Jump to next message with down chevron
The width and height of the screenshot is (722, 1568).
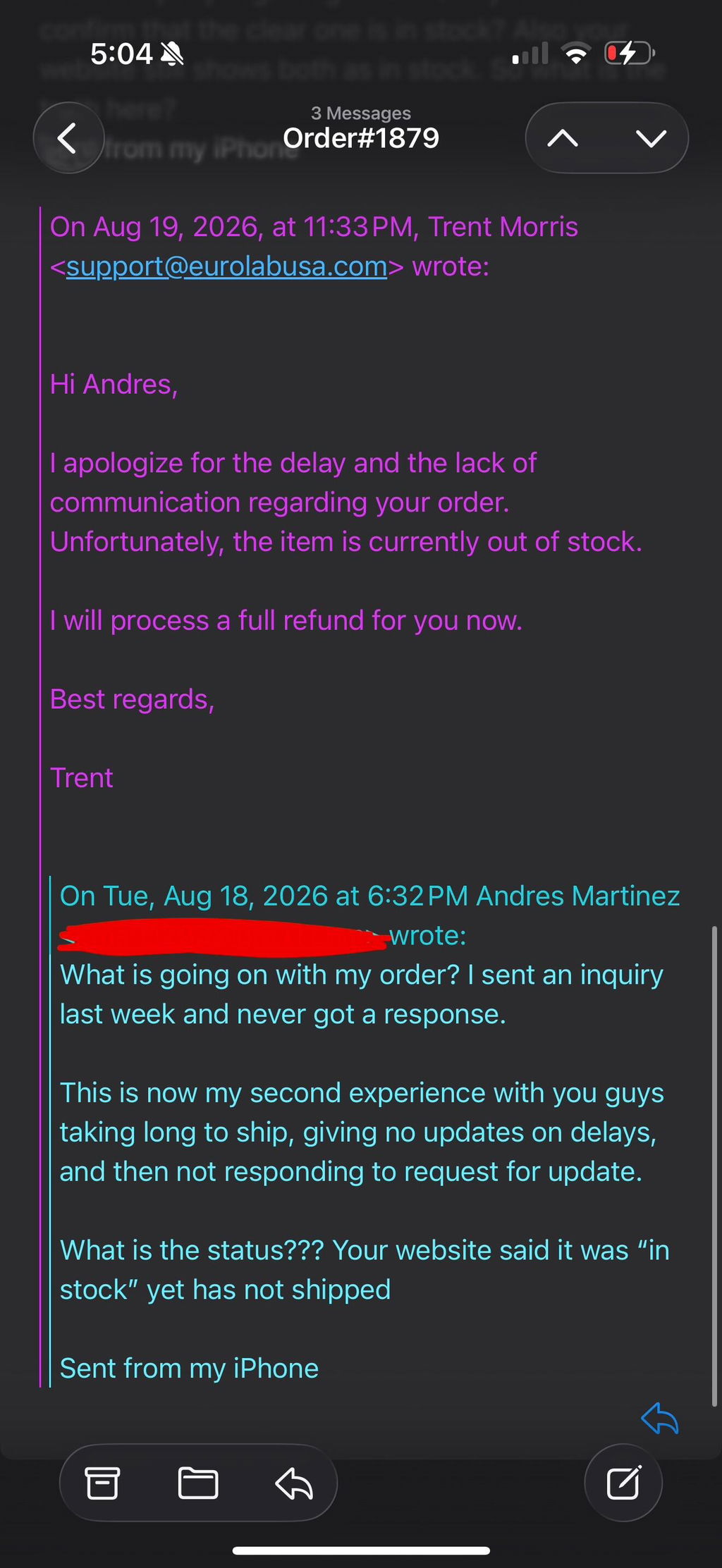pyautogui.click(x=651, y=138)
